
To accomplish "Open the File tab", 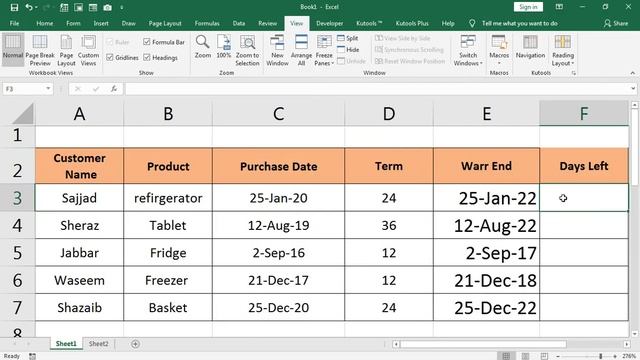I will point(14,23).
